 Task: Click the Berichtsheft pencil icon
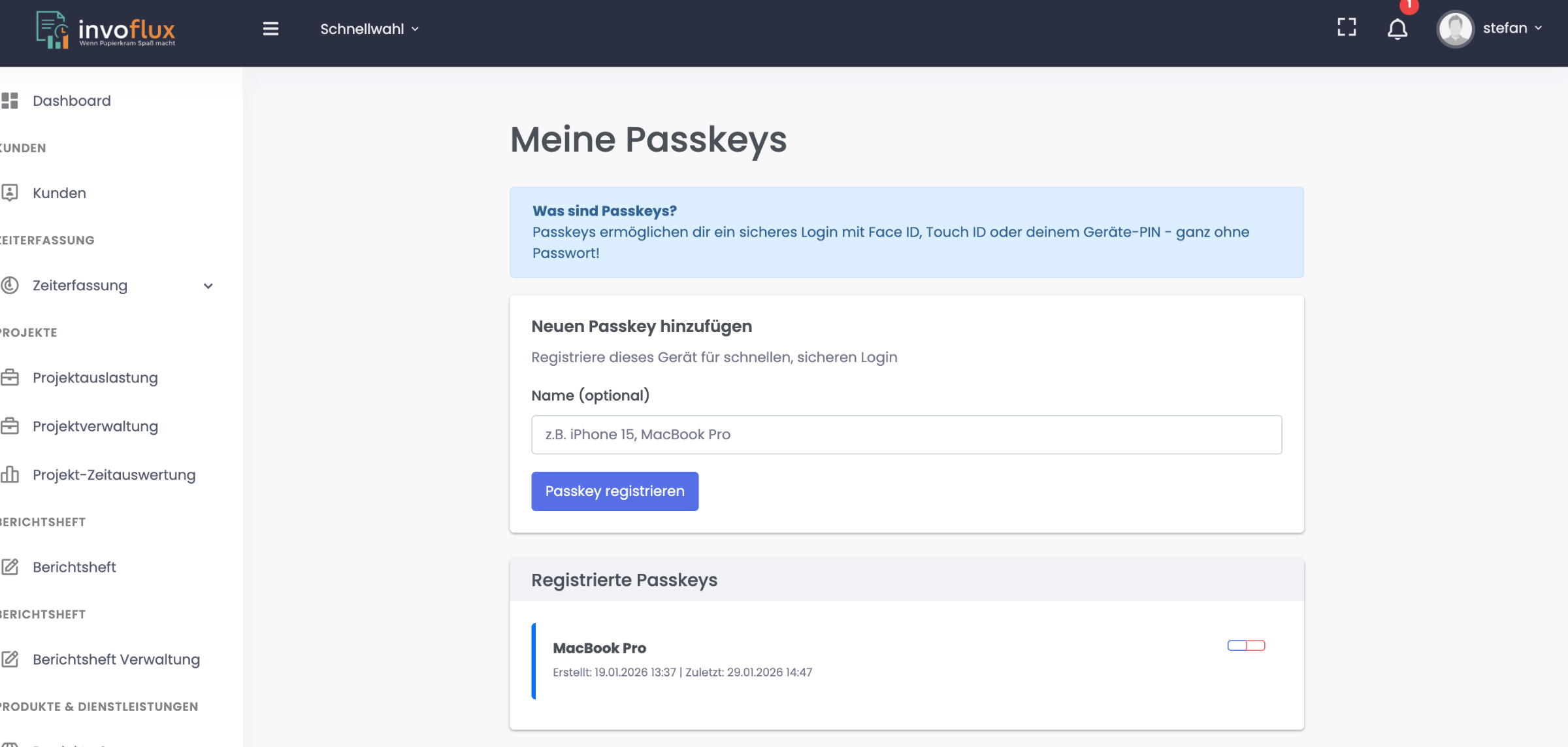pyautogui.click(x=10, y=567)
